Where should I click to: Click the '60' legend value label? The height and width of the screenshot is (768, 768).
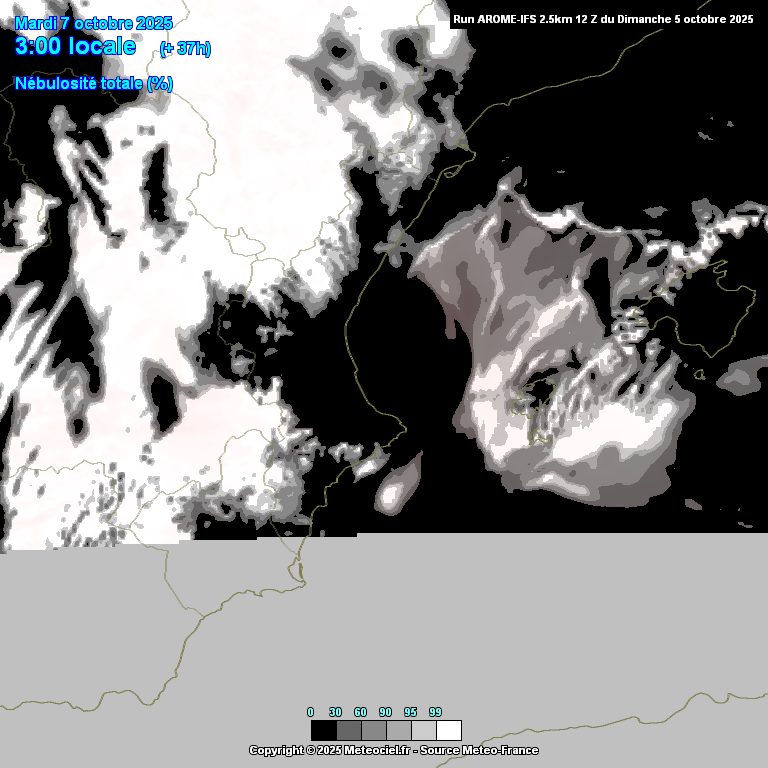point(360,712)
